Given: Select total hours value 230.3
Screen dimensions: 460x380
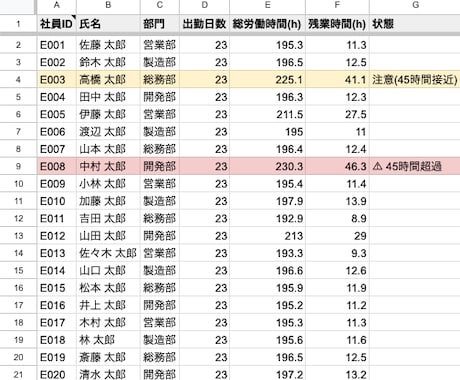Looking at the screenshot, I should 267,166.
